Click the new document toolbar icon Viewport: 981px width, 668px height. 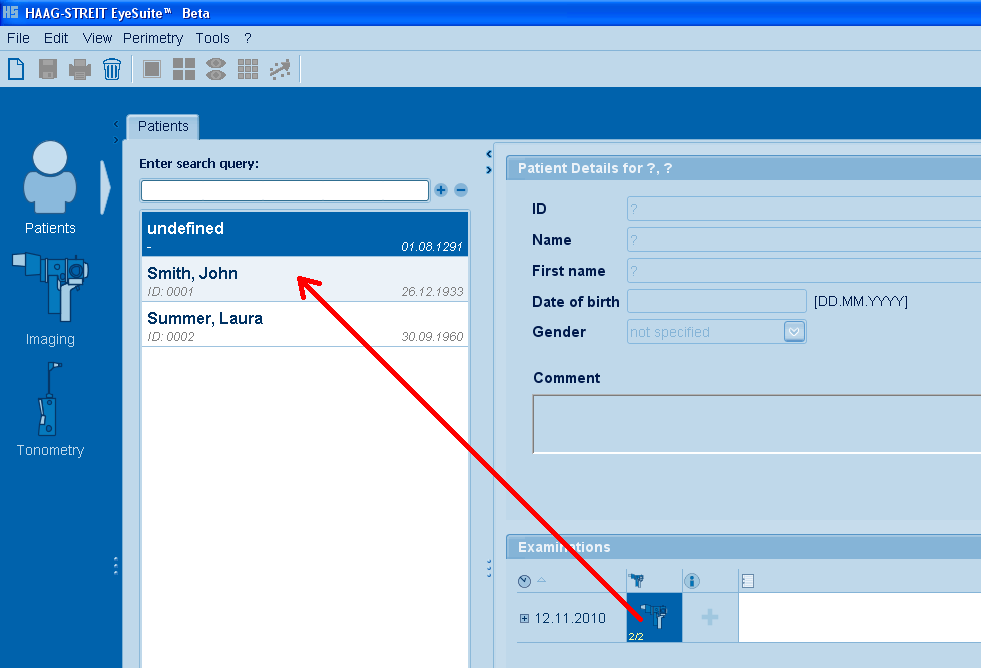pyautogui.click(x=16, y=69)
